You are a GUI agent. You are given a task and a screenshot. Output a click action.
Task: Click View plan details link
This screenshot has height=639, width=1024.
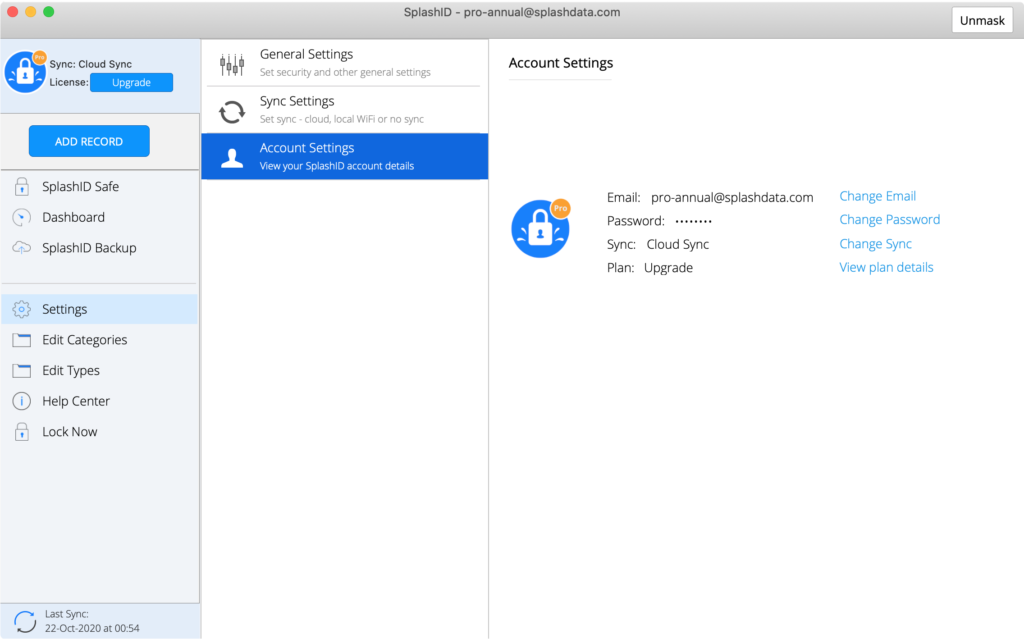[886, 268]
